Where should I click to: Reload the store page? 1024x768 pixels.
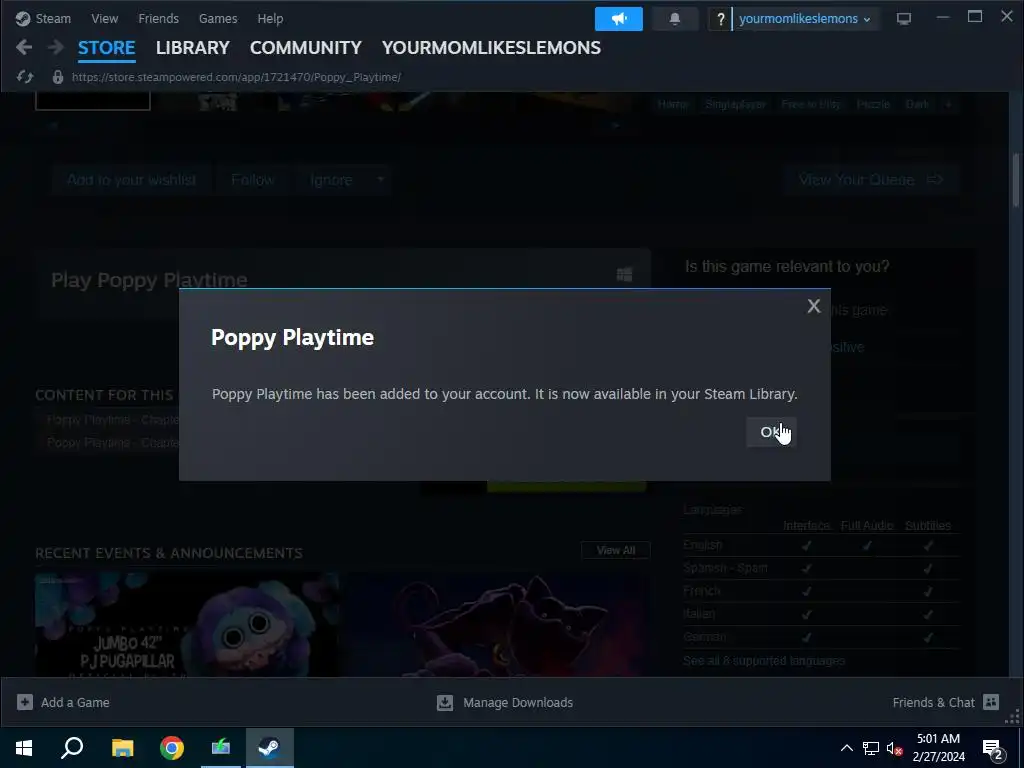tap(25, 77)
